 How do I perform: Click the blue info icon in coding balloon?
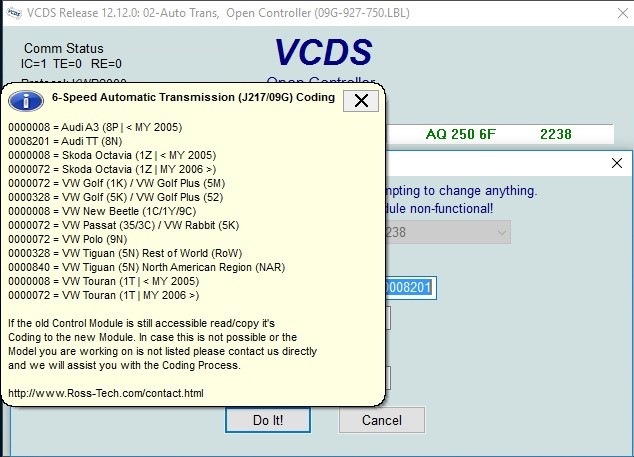(26, 101)
